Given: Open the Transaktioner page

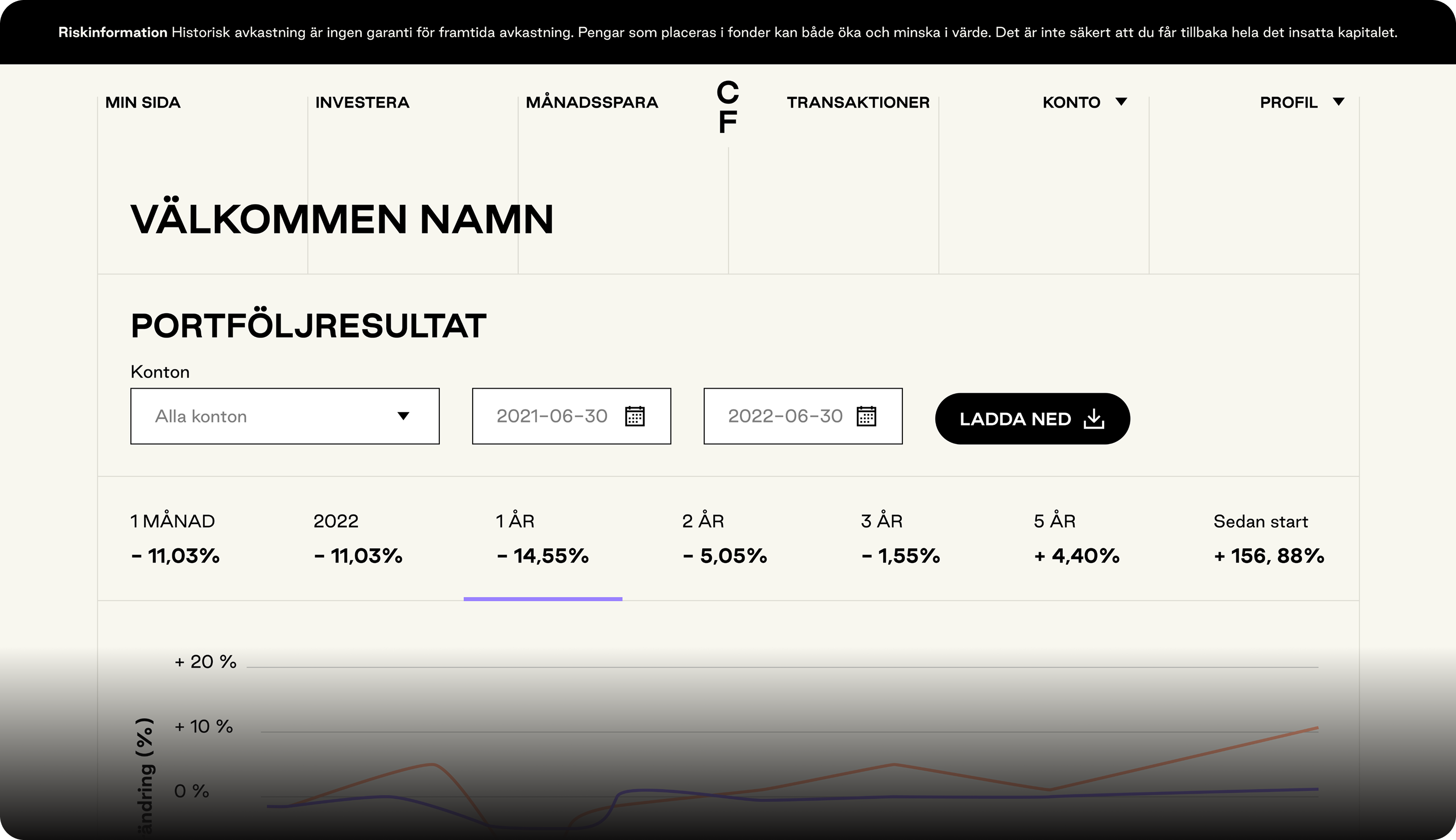Looking at the screenshot, I should coord(857,103).
